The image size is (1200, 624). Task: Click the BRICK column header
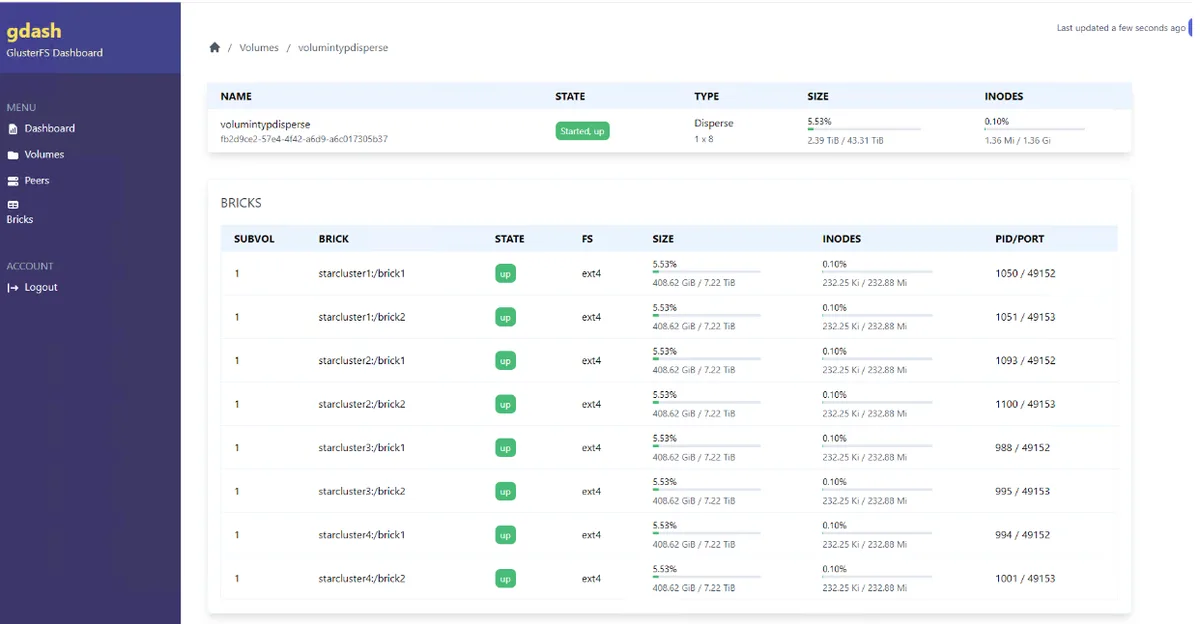334,239
